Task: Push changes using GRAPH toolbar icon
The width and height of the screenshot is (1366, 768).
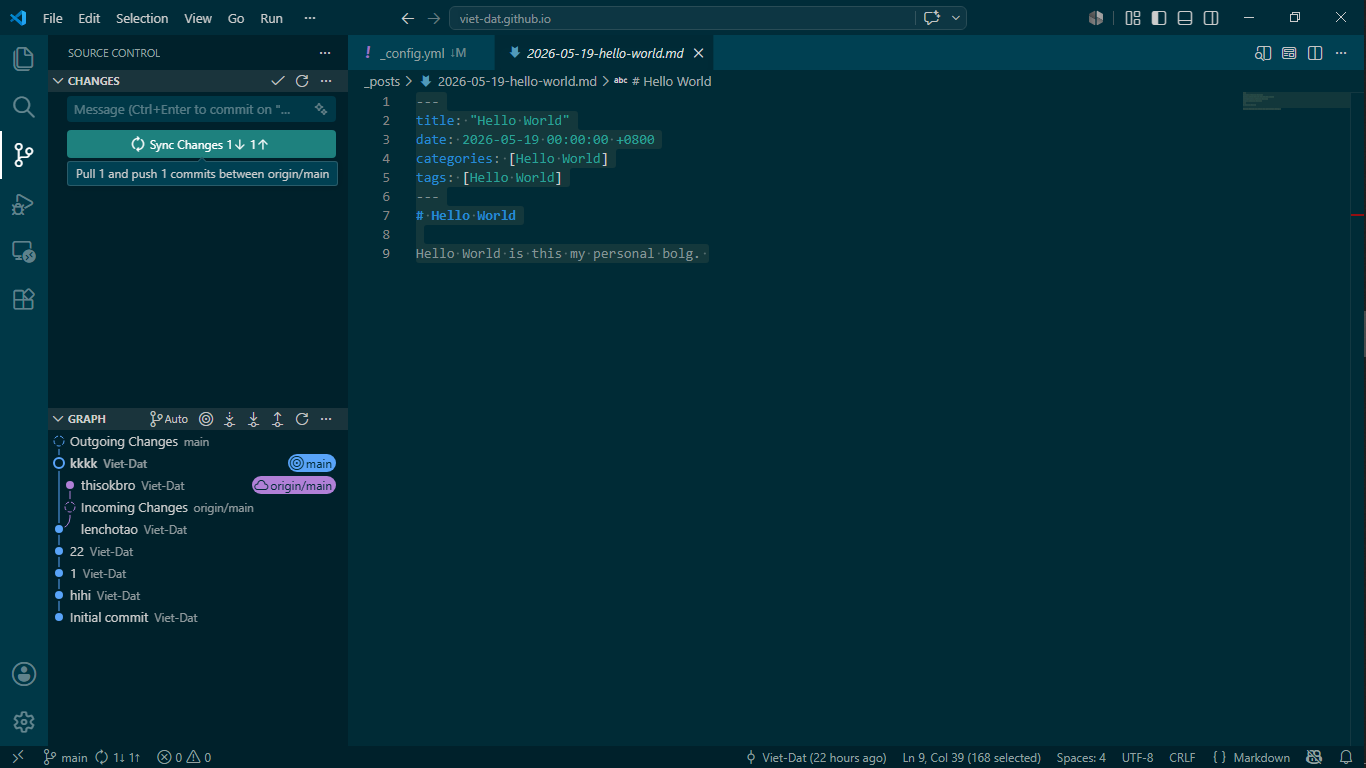Action: click(278, 419)
